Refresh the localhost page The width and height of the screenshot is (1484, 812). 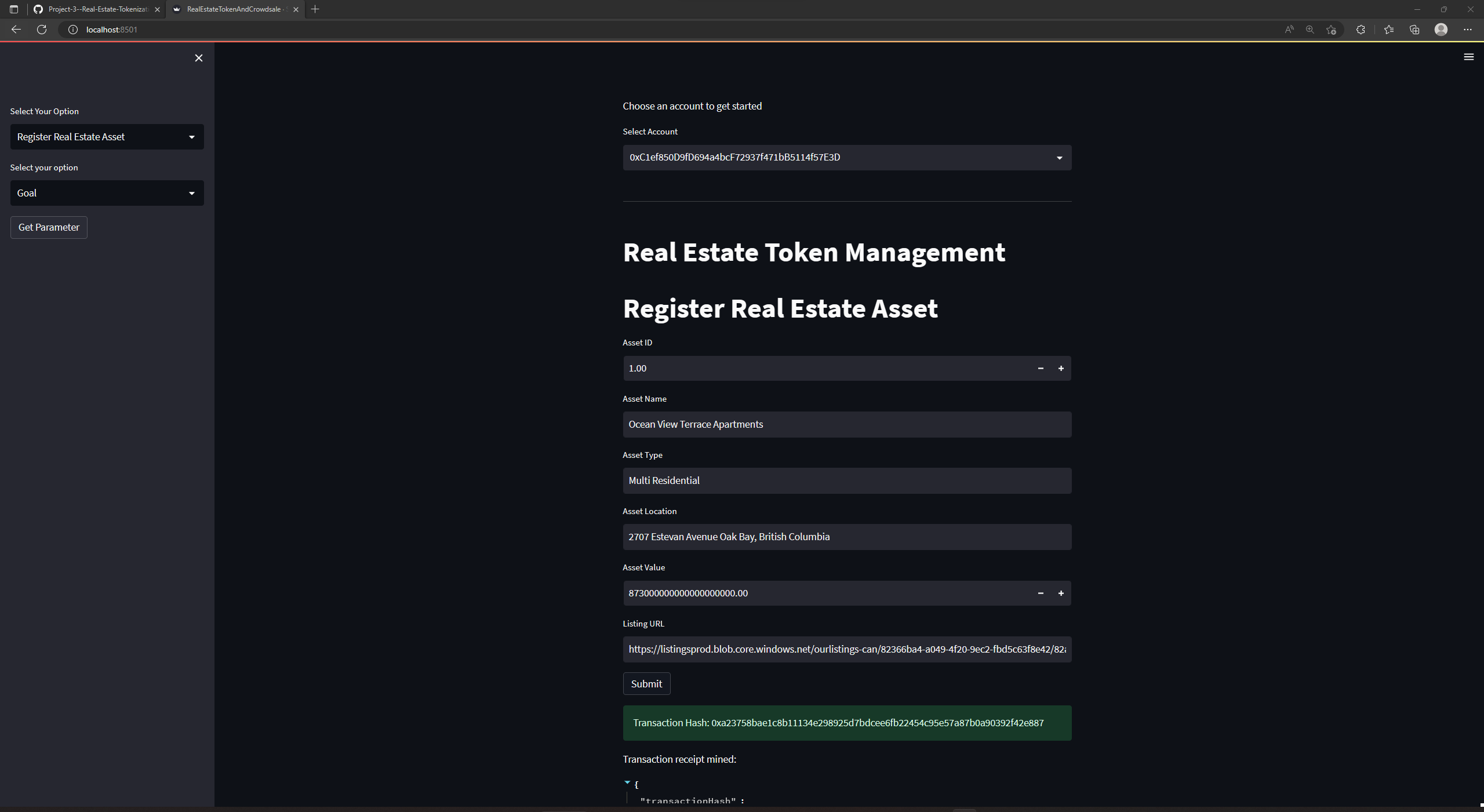[x=41, y=30]
